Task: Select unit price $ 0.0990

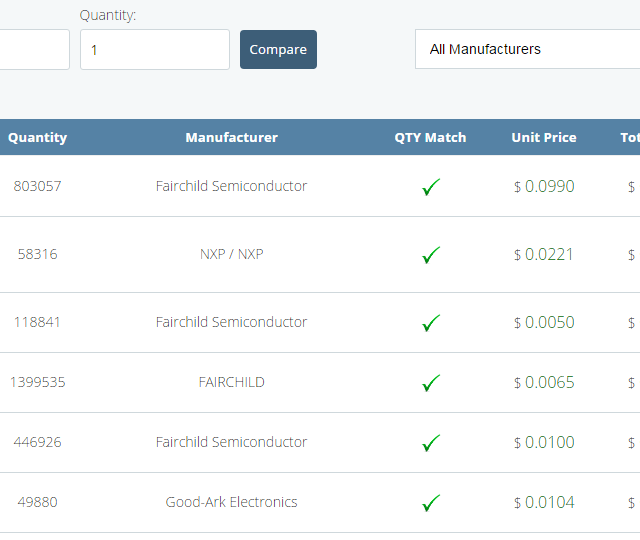Action: [544, 187]
